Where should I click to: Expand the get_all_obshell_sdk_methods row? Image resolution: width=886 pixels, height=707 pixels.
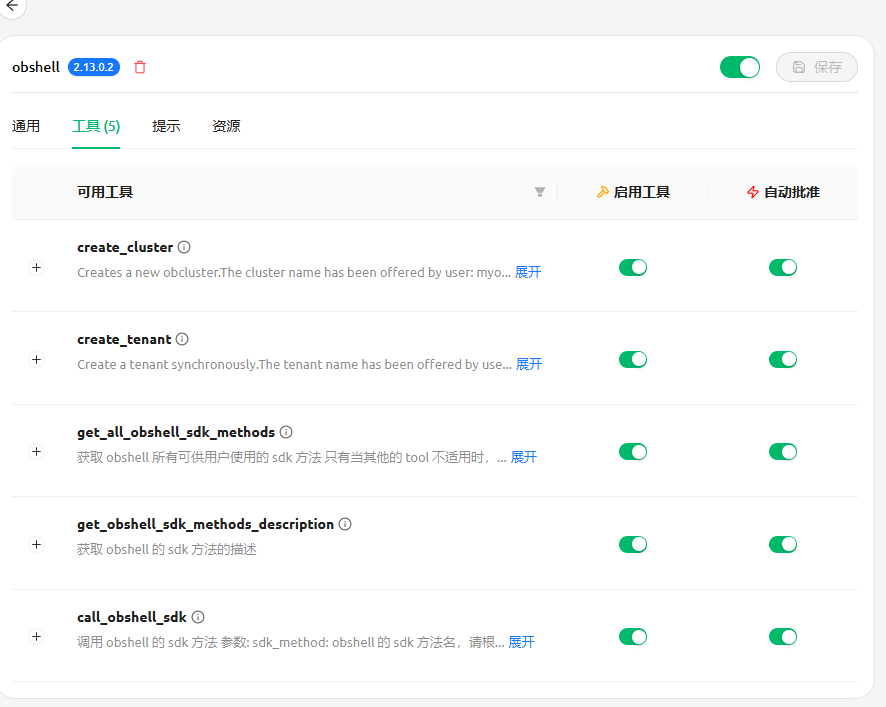pyautogui.click(x=37, y=452)
